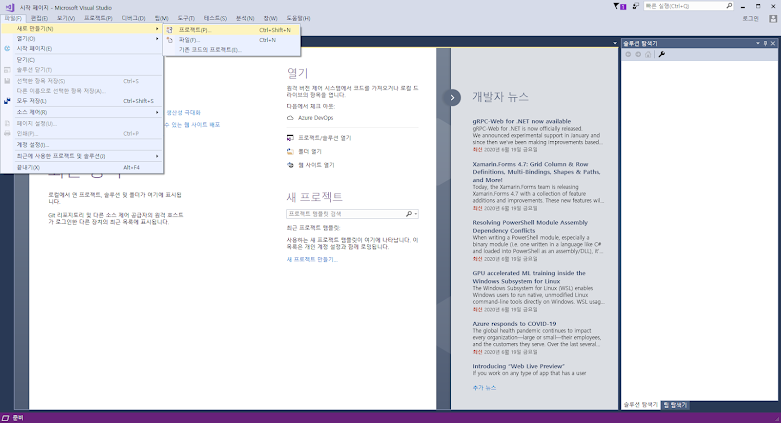
Task: Collapse the 개발자 뉴스 panel with arrow button
Action: pos(452,97)
